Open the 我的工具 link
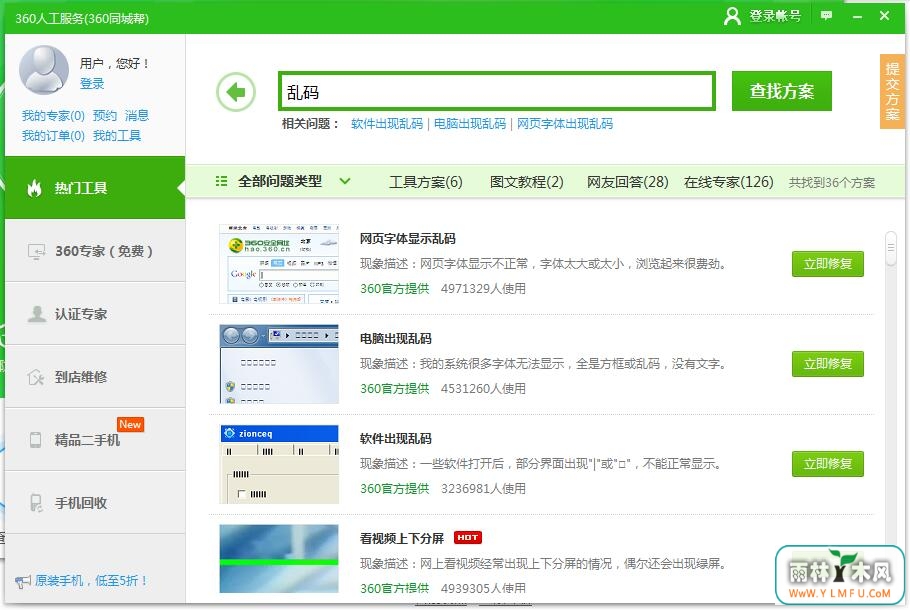Image resolution: width=910 pixels, height=610 pixels. coord(117,136)
